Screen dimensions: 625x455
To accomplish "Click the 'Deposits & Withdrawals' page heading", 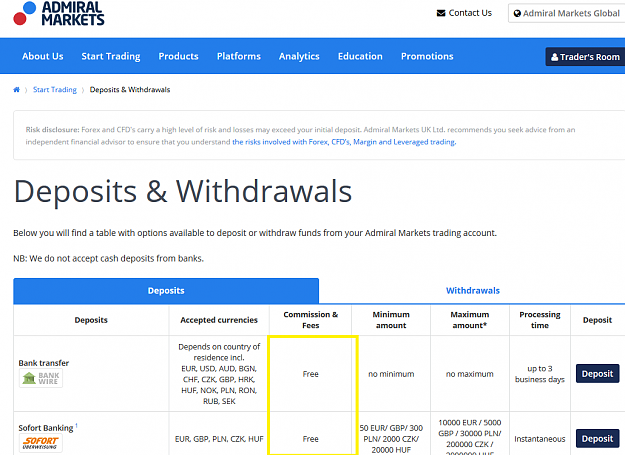I will [x=183, y=192].
